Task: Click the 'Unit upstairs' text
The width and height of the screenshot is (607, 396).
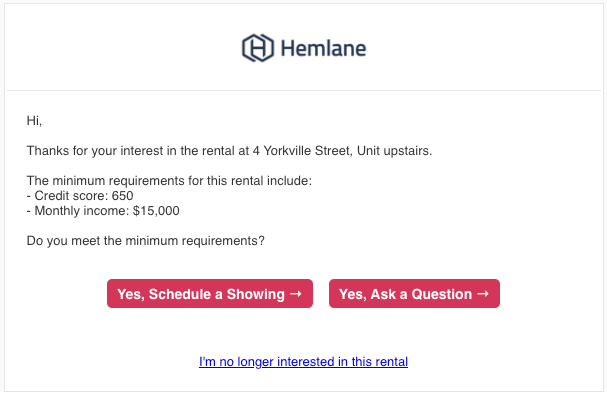Action: [x=394, y=151]
